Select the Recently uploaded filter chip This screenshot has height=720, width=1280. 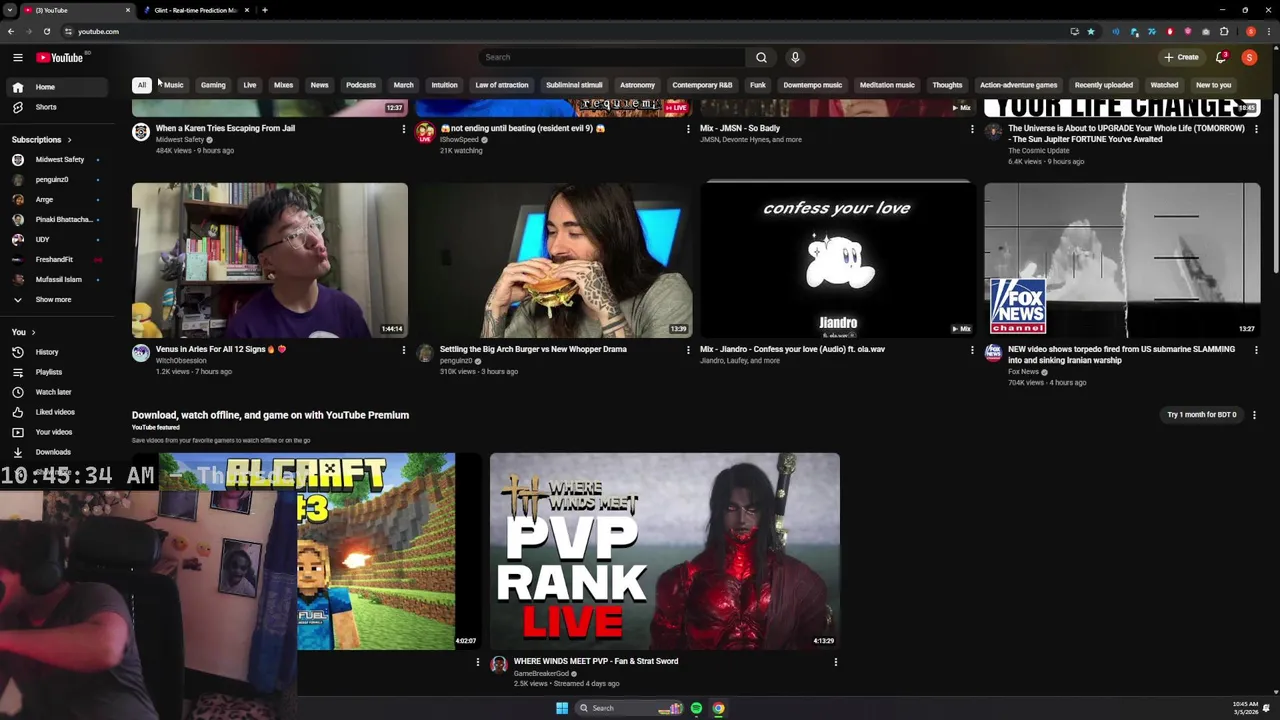(1104, 85)
